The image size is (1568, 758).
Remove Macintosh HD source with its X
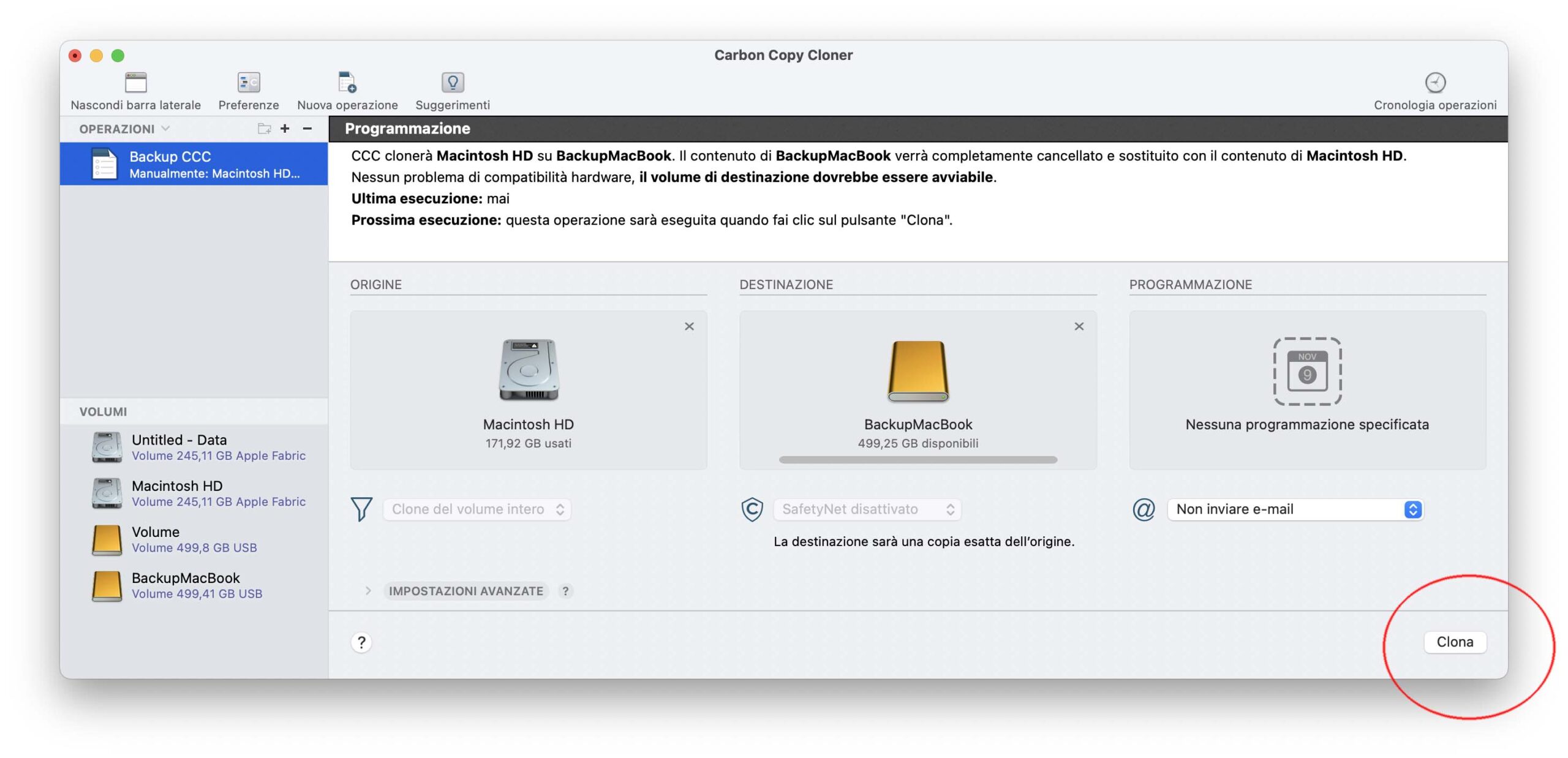pyautogui.click(x=689, y=326)
